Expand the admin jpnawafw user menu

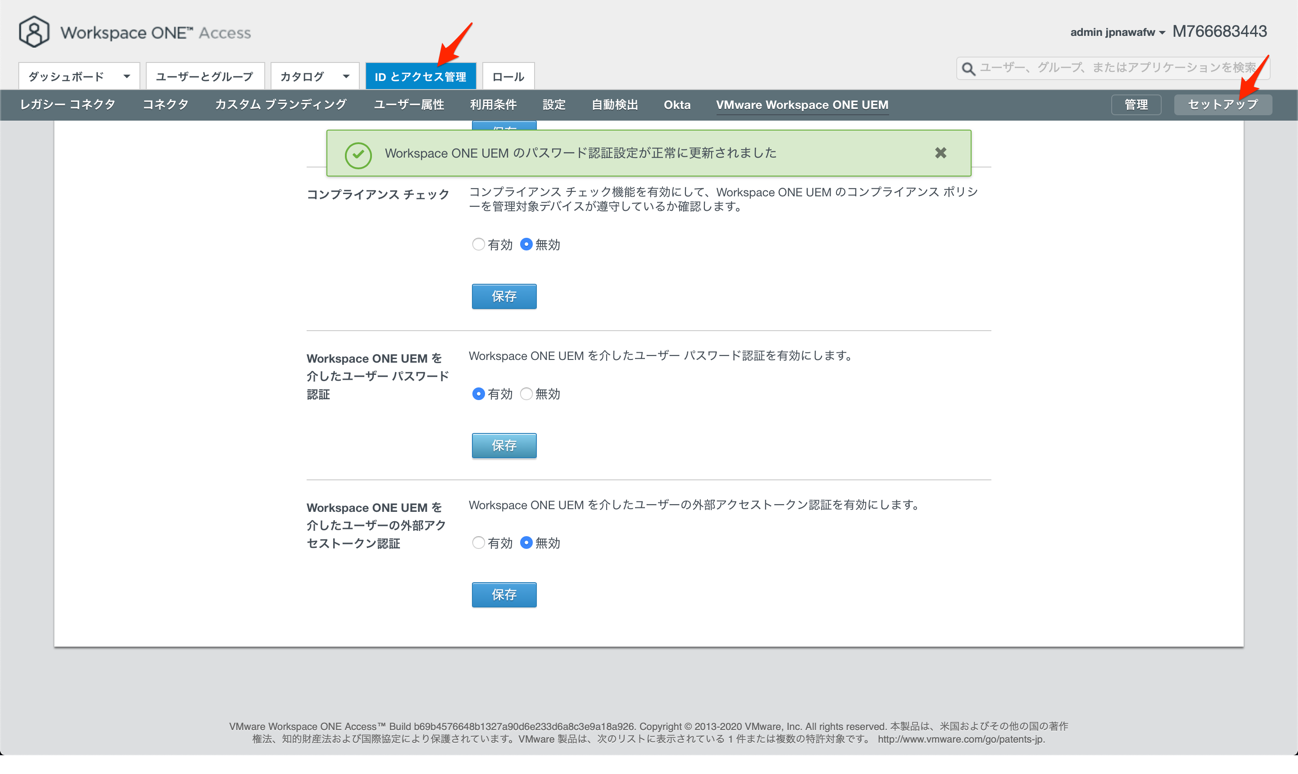click(1117, 32)
